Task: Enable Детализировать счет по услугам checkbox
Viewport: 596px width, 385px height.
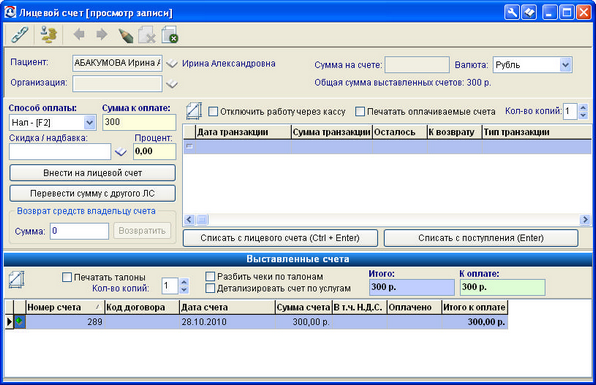Action: (x=210, y=288)
